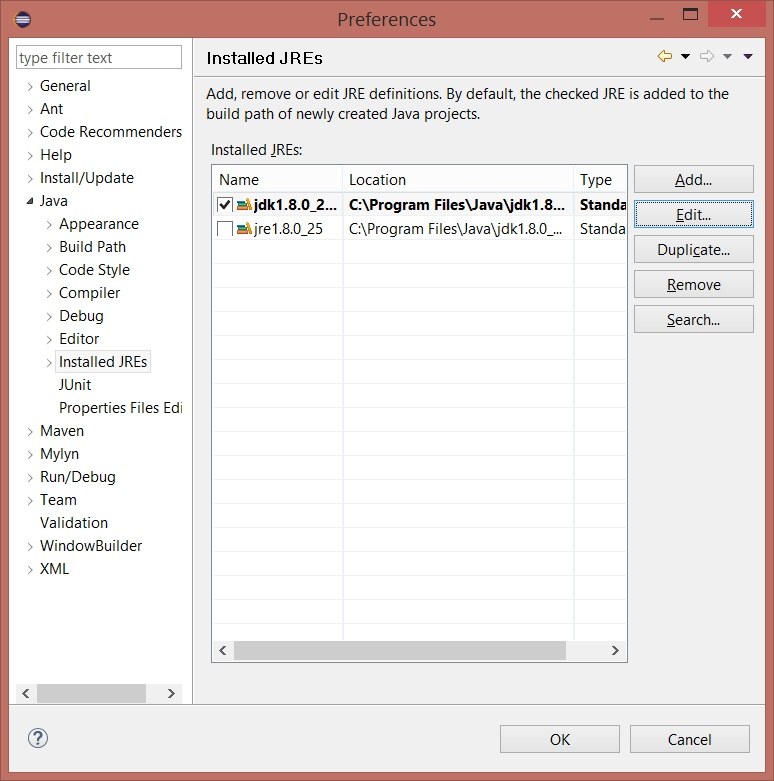774x781 pixels.
Task: Select JUnit preferences page
Action: 75,385
